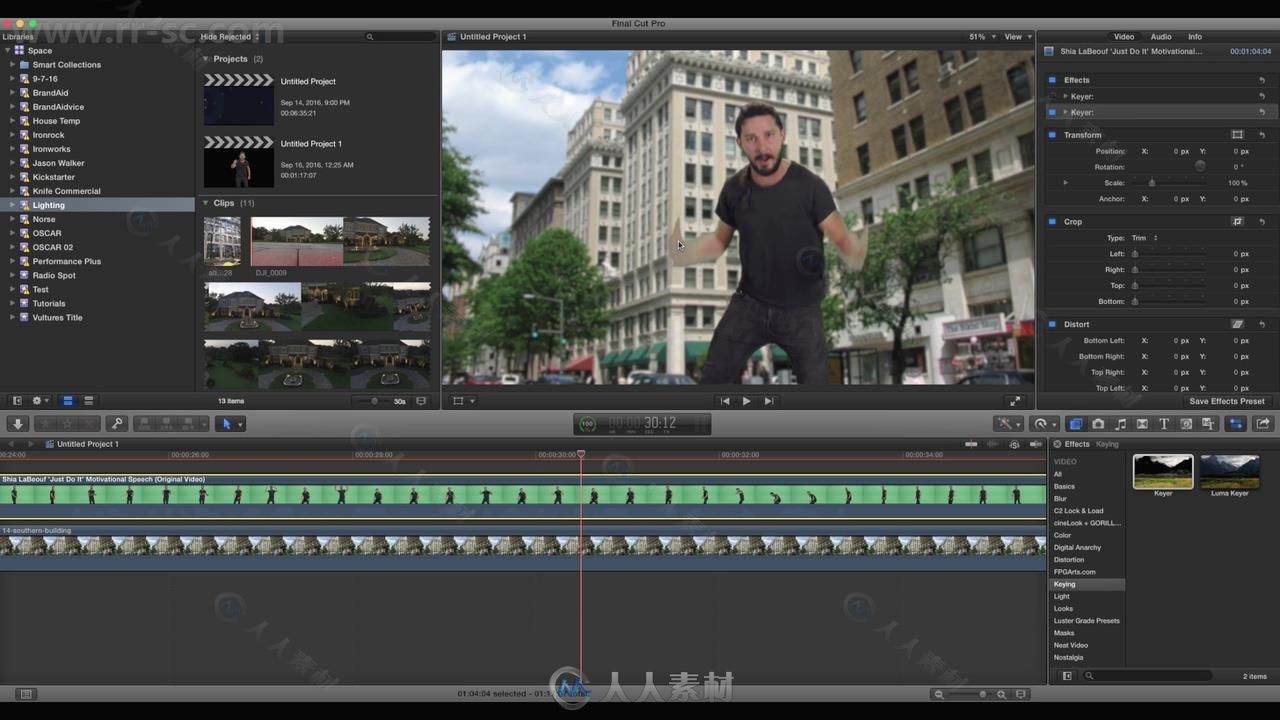Enable Crop on-screen controls icon

click(1237, 222)
